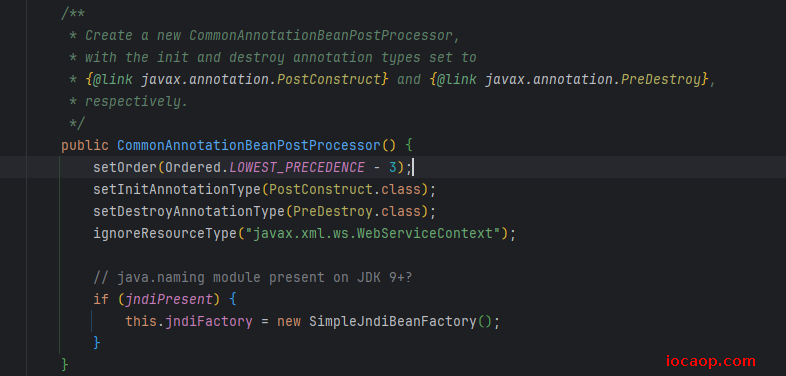Click the Ordered class reference
The height and width of the screenshot is (376, 786).
pyautogui.click(x=193, y=167)
